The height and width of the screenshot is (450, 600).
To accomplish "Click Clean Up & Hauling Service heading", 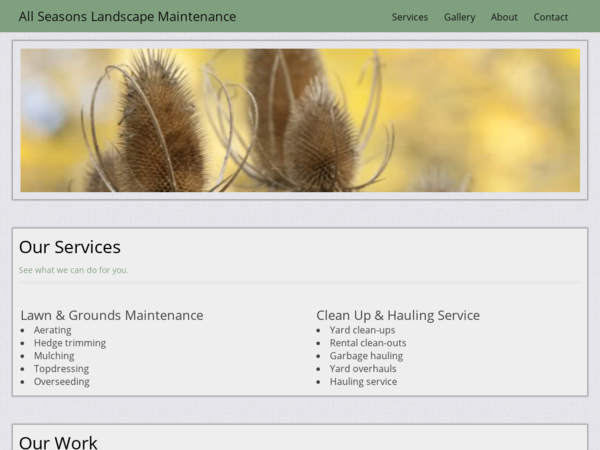I will tap(398, 315).
